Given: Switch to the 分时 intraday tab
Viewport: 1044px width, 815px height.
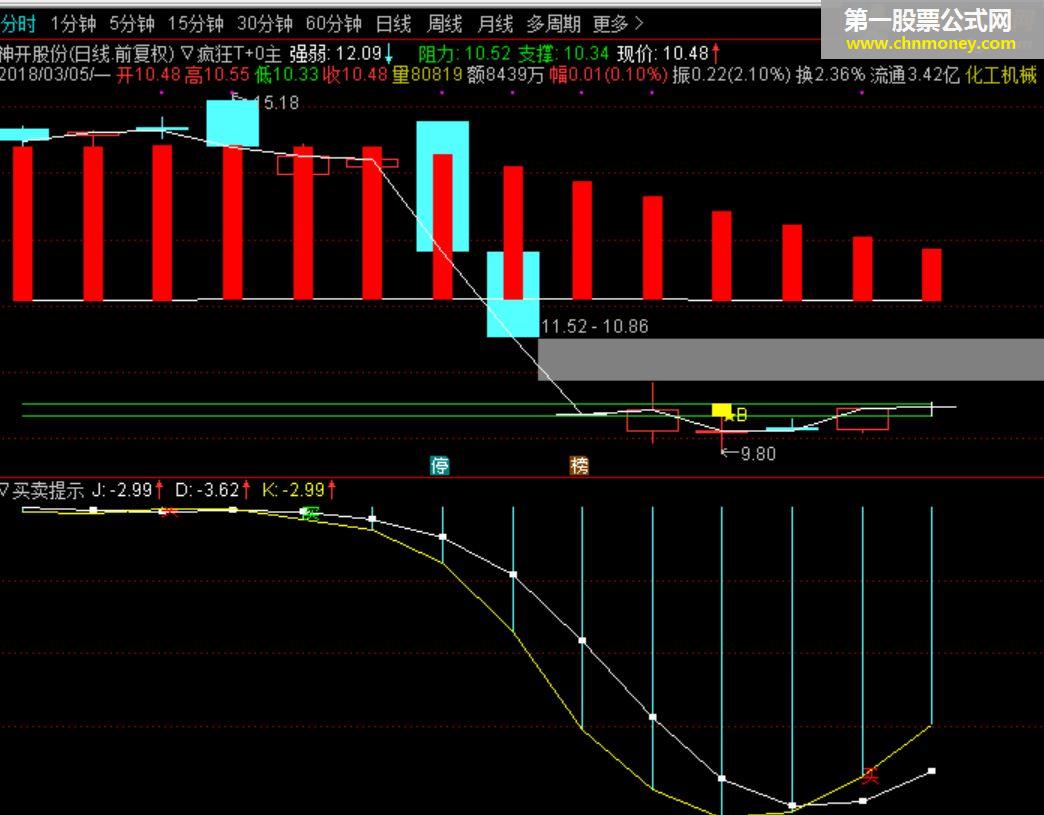Looking at the screenshot, I should pos(18,25).
